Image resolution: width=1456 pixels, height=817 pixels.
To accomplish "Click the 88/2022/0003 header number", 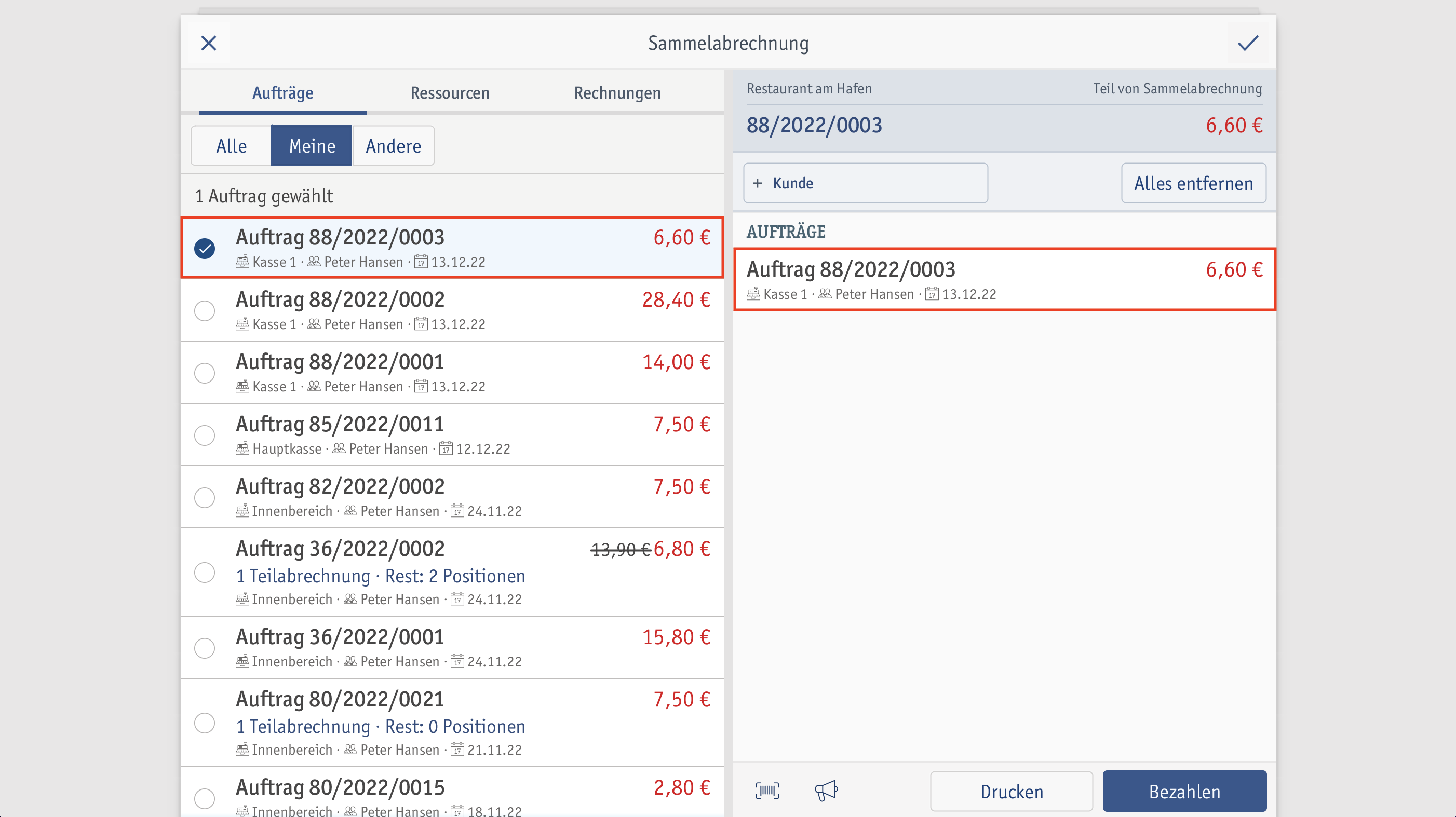I will (x=814, y=125).
